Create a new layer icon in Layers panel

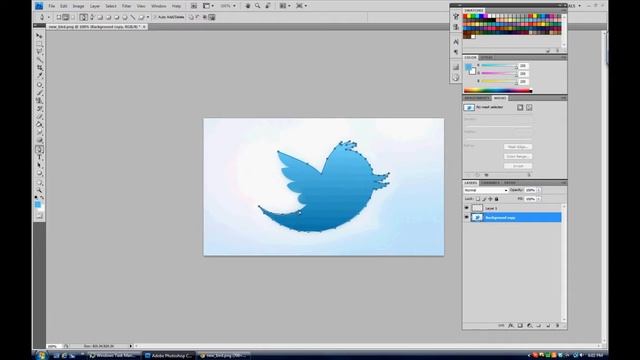(548, 325)
